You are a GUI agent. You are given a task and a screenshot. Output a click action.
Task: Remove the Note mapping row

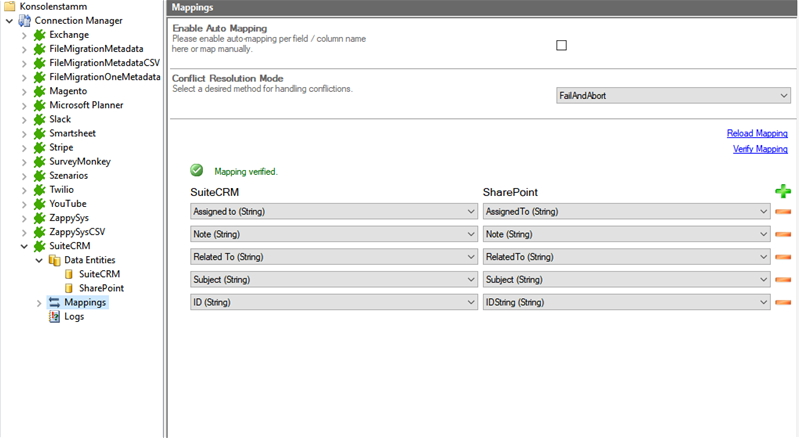782,234
